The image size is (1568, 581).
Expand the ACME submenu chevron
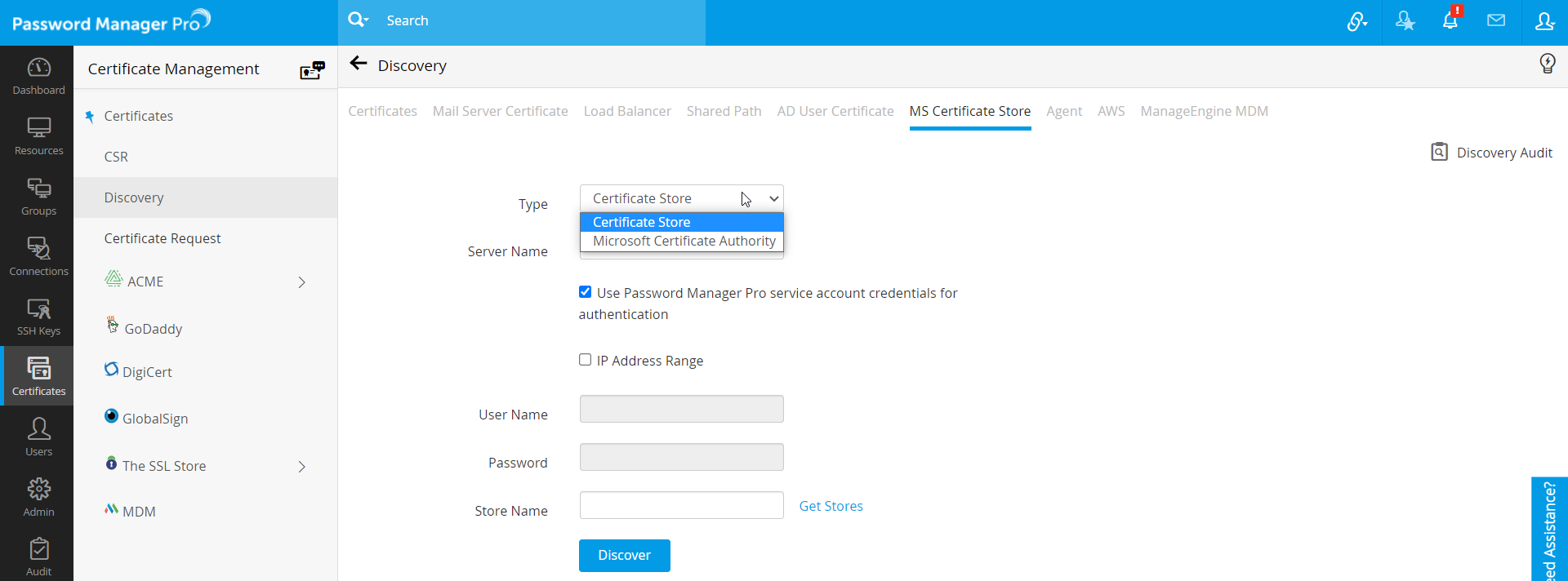coord(301,282)
